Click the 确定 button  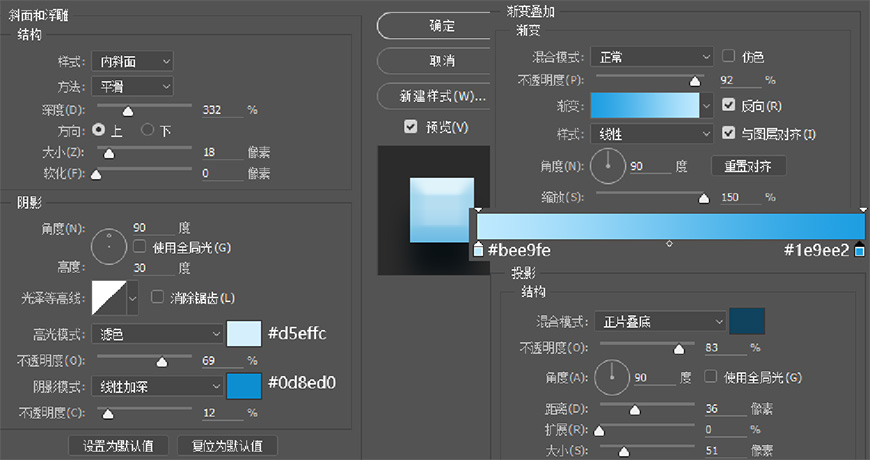(x=433, y=26)
